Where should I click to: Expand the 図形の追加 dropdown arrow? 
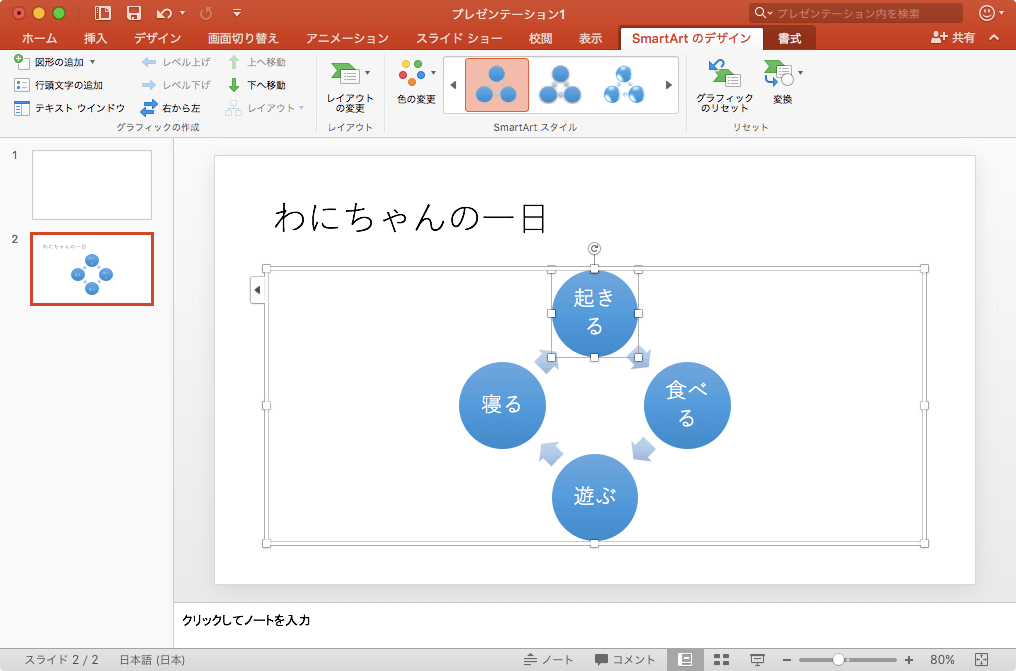[93, 62]
